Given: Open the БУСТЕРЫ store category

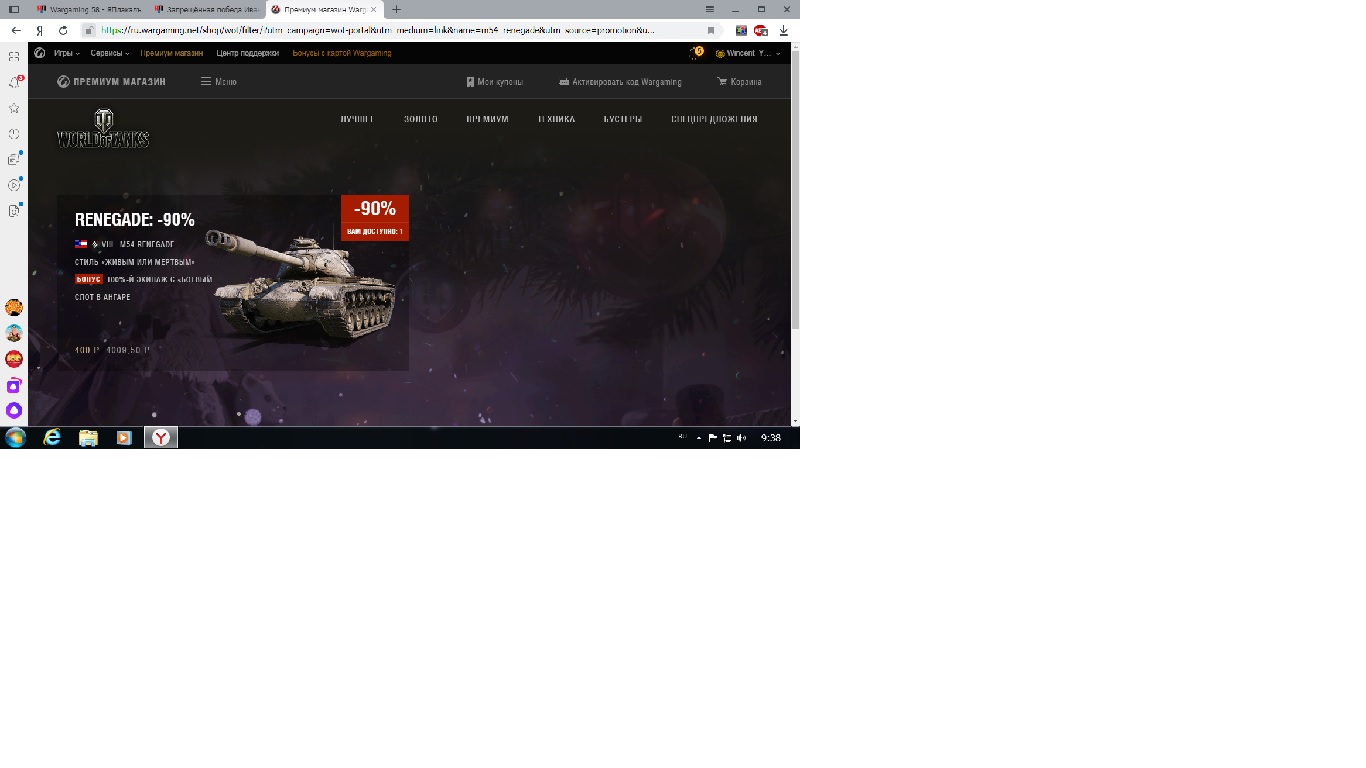Looking at the screenshot, I should point(623,119).
